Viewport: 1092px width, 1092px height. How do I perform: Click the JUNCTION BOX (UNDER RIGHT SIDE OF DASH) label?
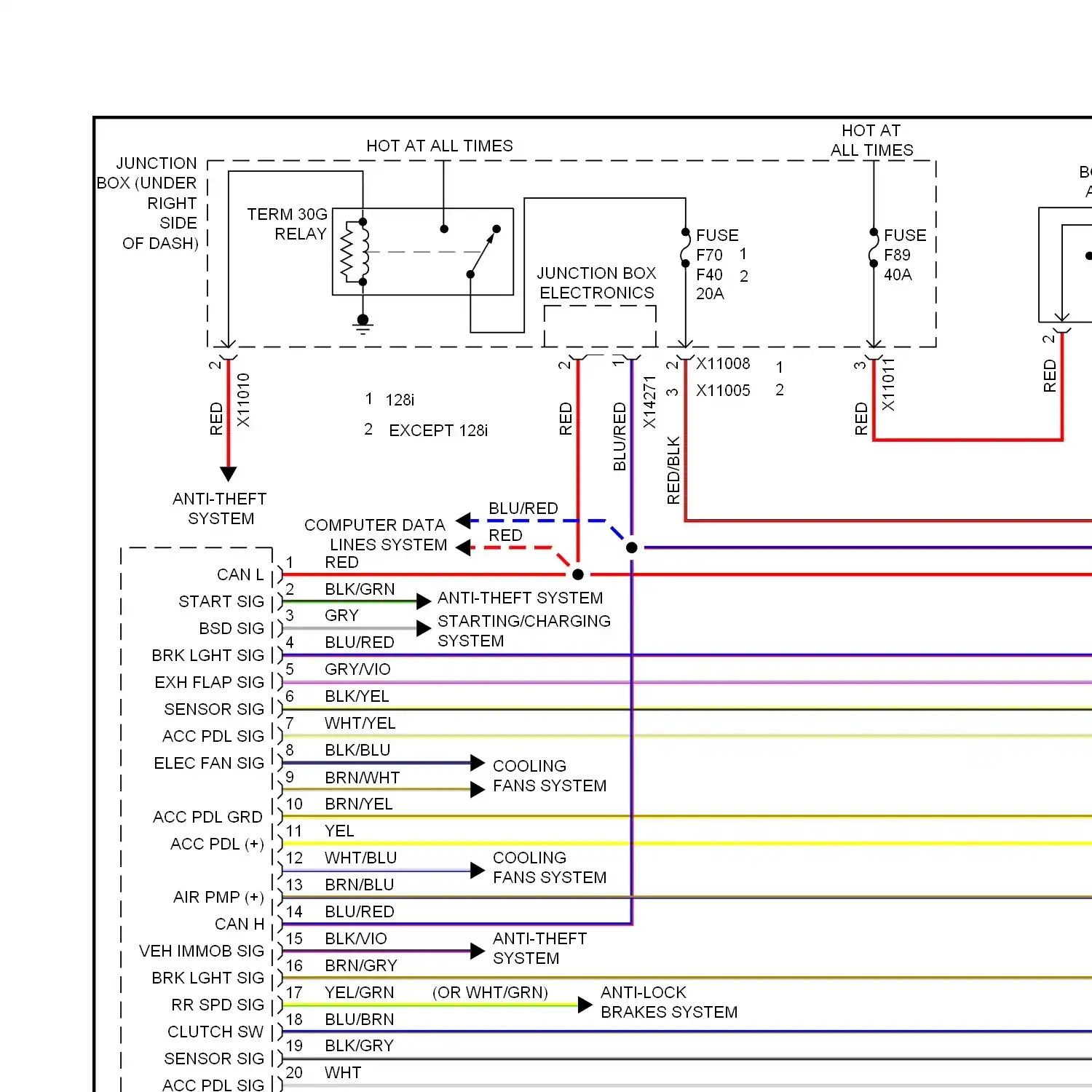pyautogui.click(x=148, y=203)
